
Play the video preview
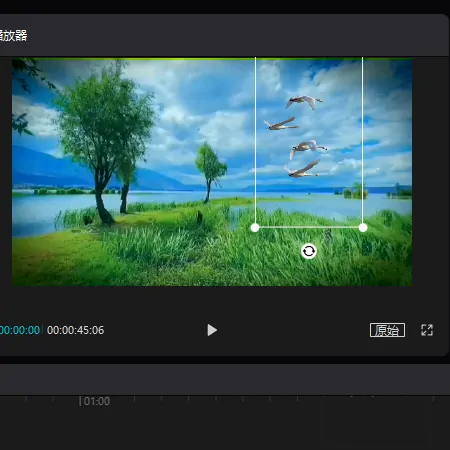212,330
